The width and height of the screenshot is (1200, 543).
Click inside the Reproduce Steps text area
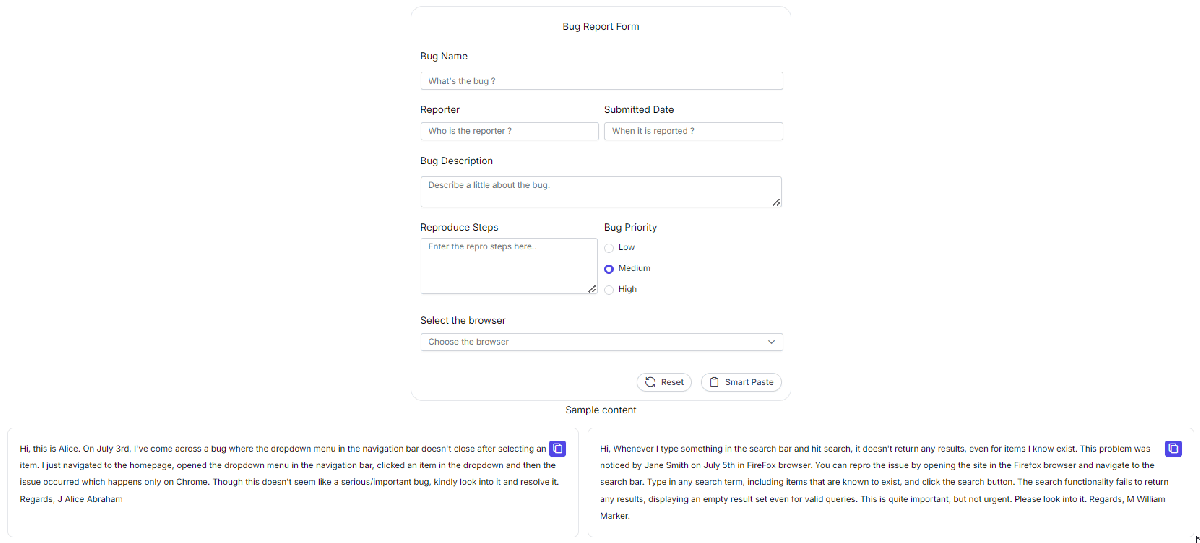coord(507,265)
